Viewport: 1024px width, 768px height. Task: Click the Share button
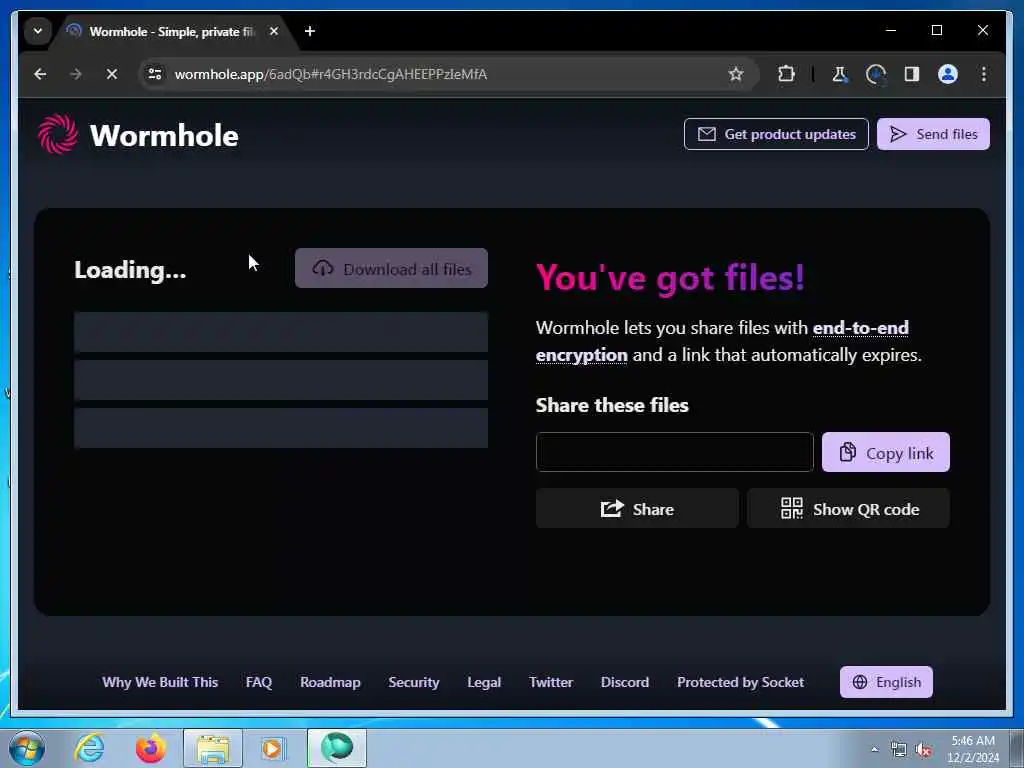(x=637, y=509)
